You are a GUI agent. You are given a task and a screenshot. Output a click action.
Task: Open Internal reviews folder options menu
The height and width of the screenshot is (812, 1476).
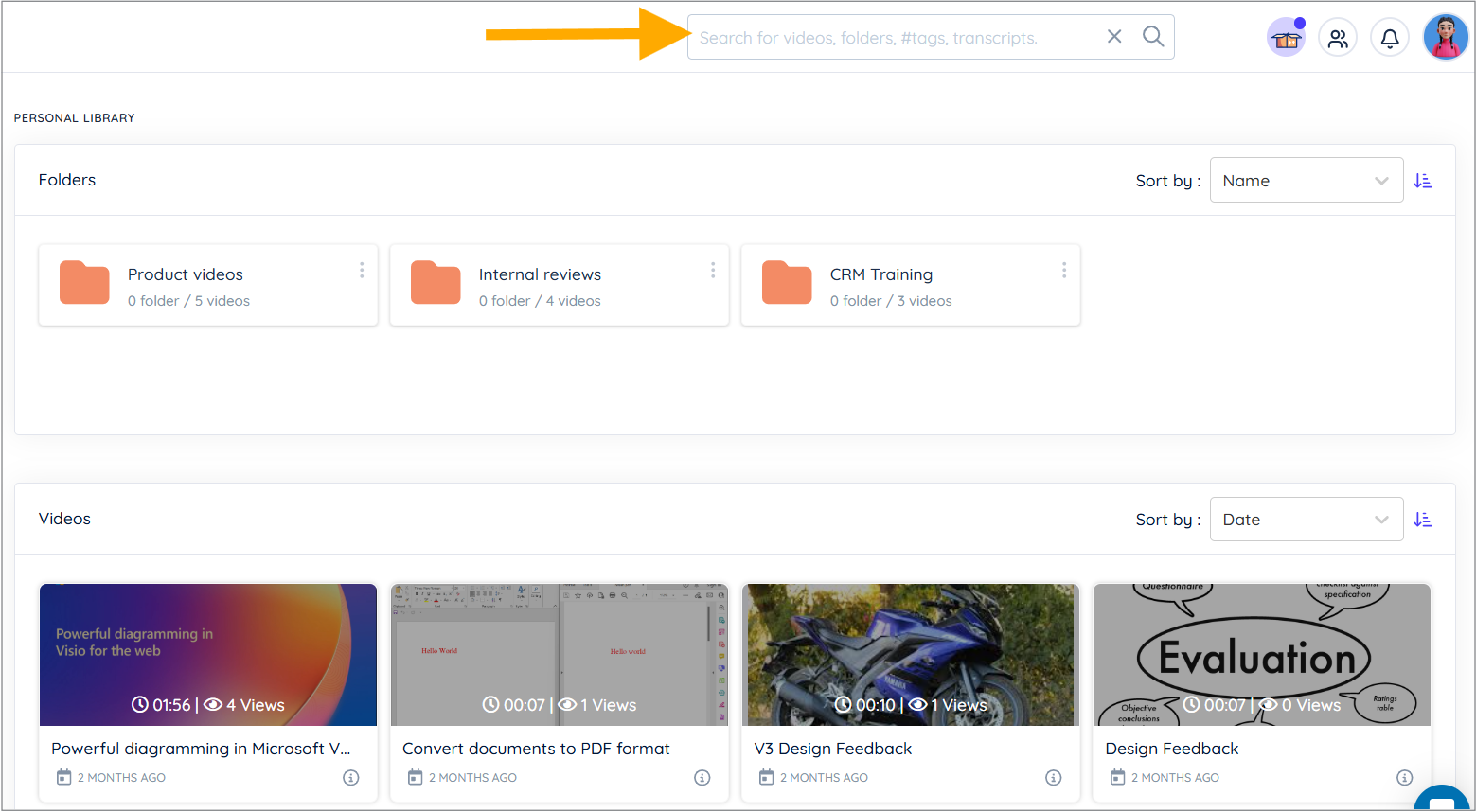[x=713, y=271]
